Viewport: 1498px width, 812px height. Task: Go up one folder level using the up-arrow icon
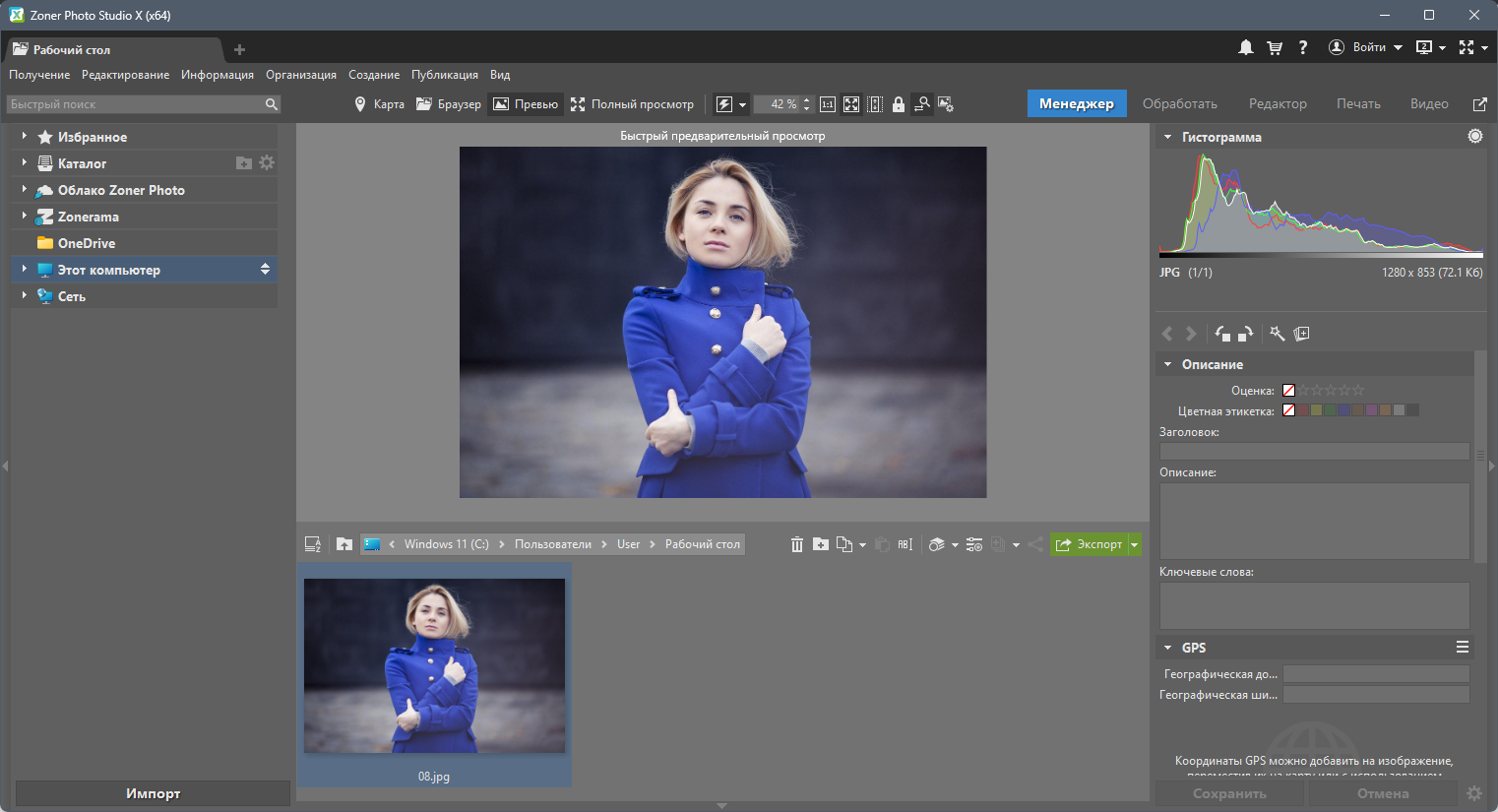click(x=344, y=544)
